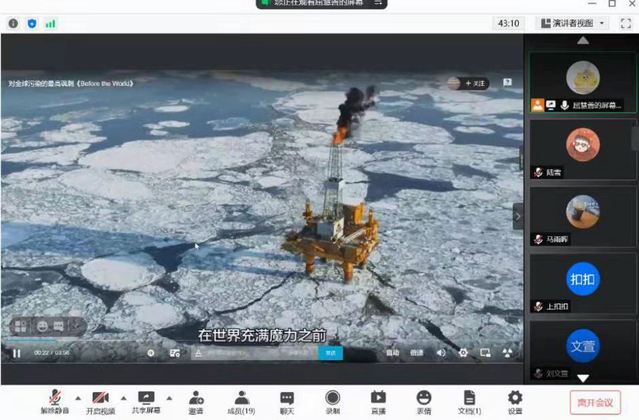Pause the video with the pause button

pyautogui.click(x=17, y=353)
